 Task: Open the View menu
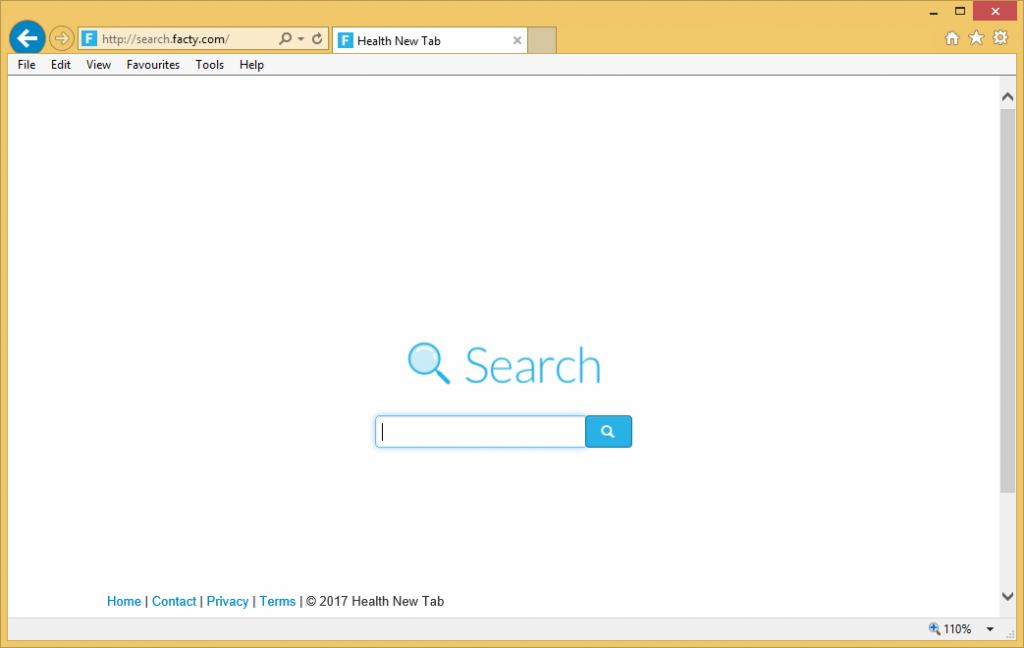pyautogui.click(x=99, y=65)
